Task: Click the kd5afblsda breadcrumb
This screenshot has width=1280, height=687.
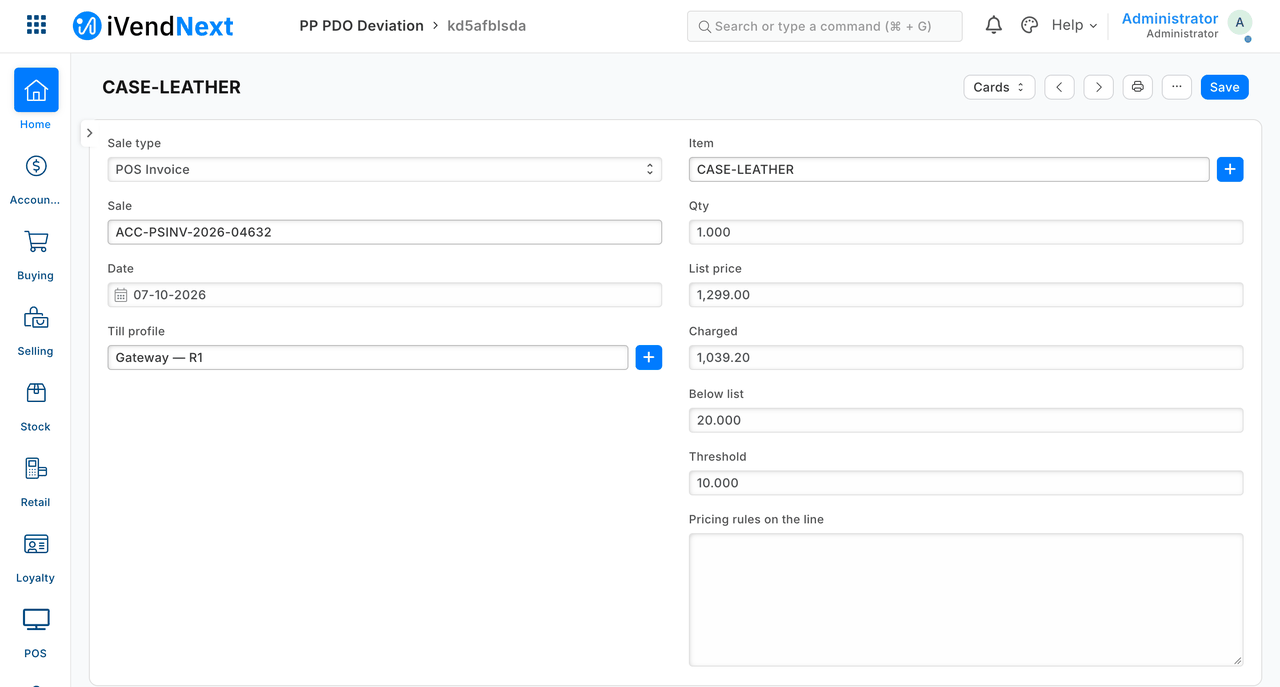Action: click(x=486, y=26)
